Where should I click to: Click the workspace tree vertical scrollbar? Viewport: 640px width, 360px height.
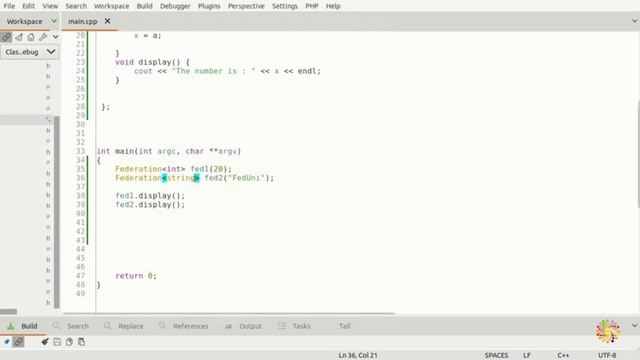tap(57, 212)
